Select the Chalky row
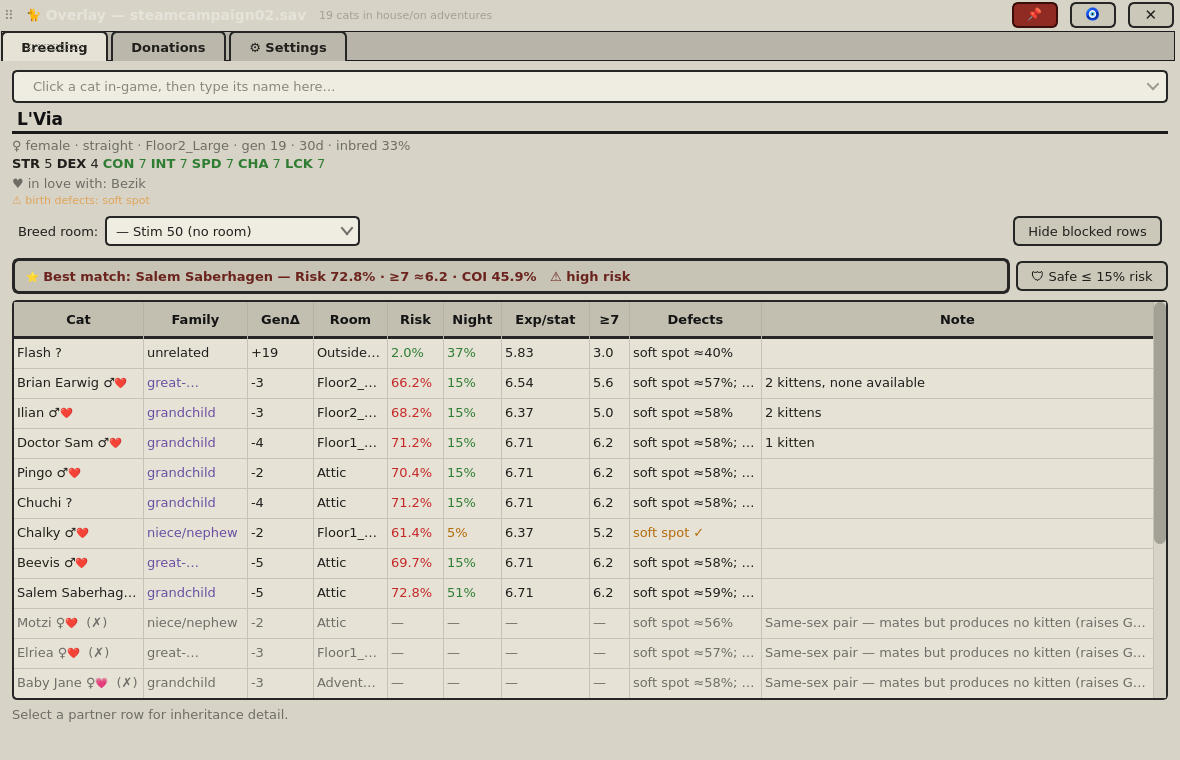 [583, 533]
